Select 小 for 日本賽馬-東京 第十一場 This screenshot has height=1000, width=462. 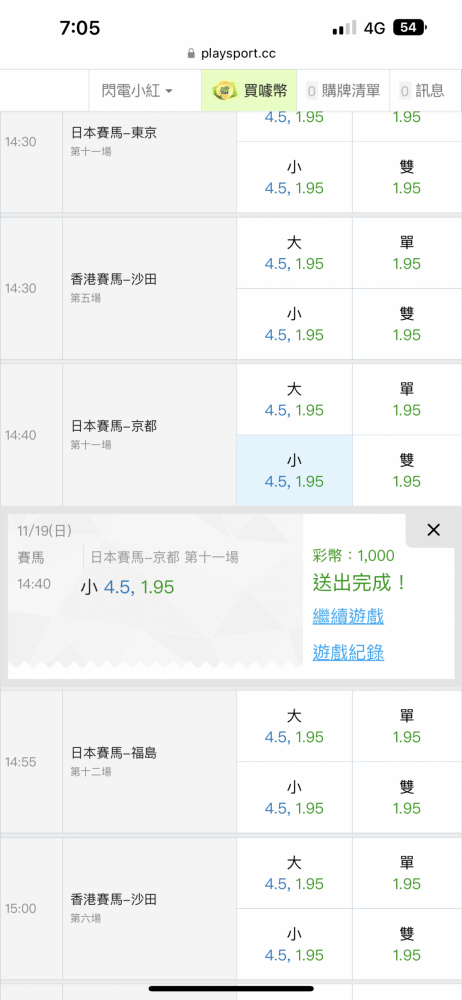pos(294,177)
